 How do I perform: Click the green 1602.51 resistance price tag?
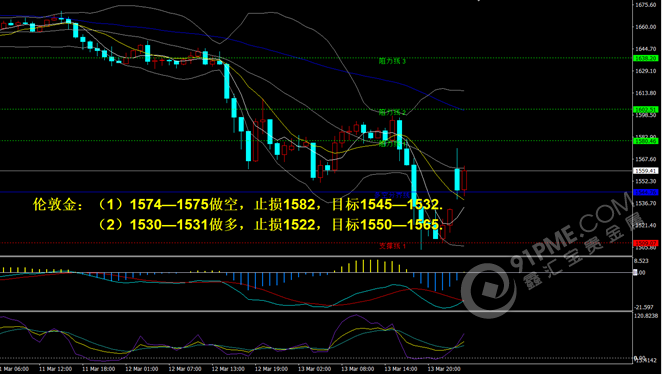coord(646,109)
